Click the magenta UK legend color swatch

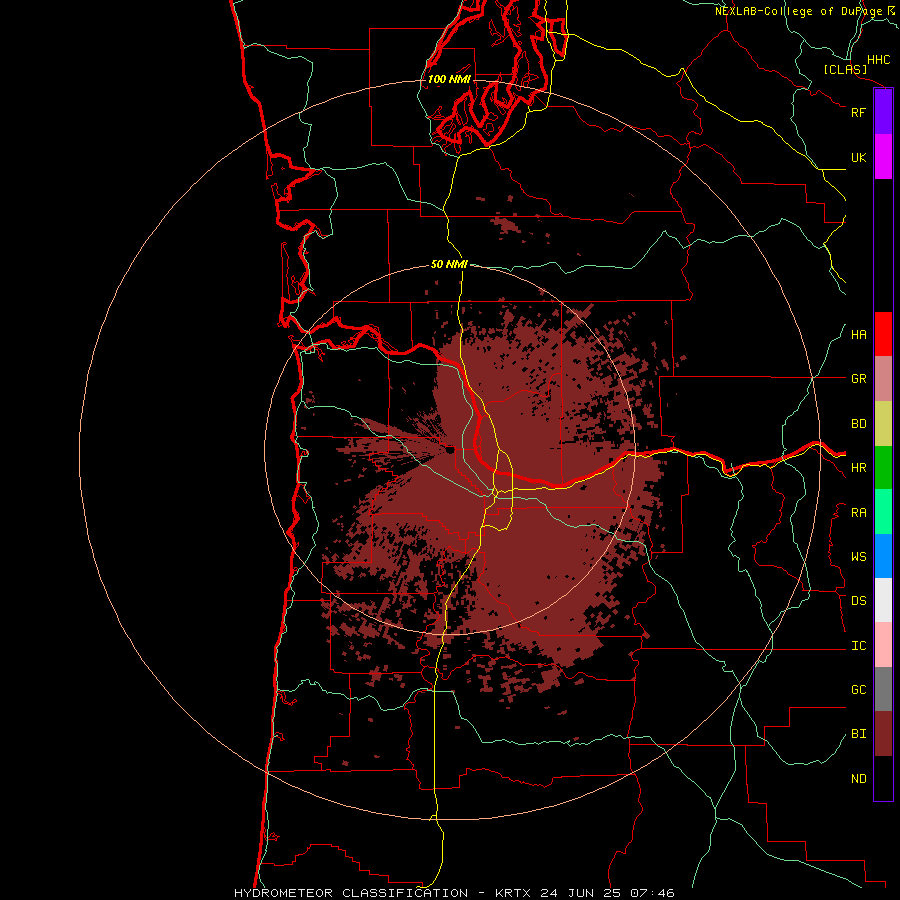click(883, 157)
